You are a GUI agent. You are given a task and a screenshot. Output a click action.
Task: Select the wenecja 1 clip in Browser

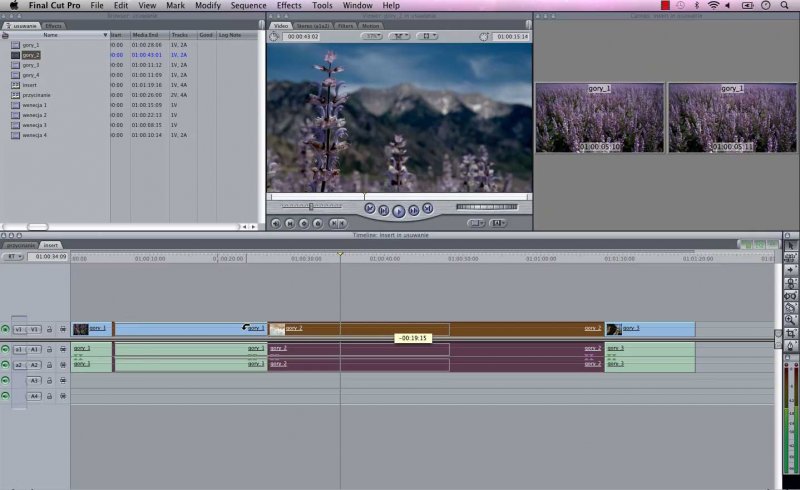tap(34, 105)
